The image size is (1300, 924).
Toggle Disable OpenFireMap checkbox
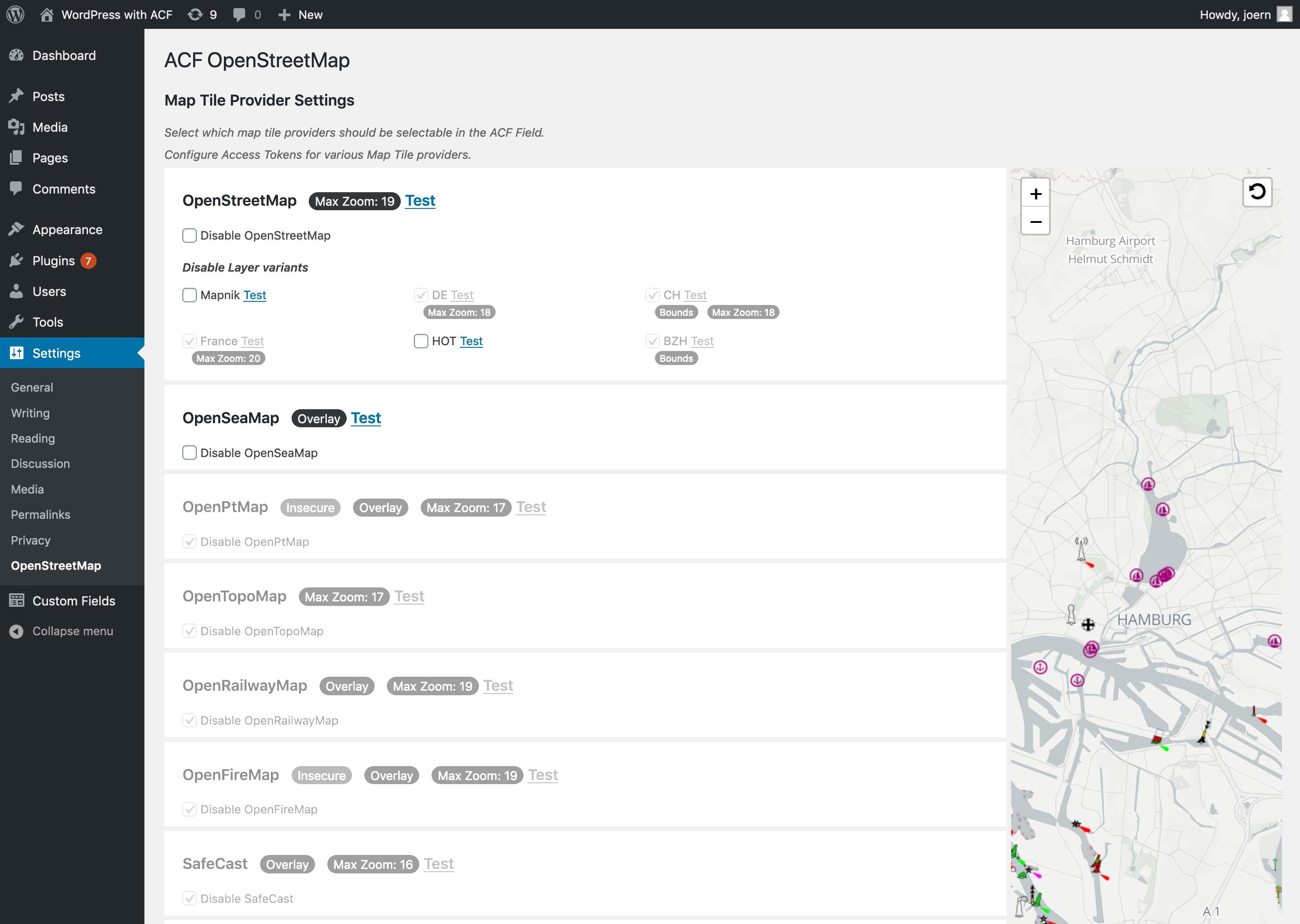(190, 809)
